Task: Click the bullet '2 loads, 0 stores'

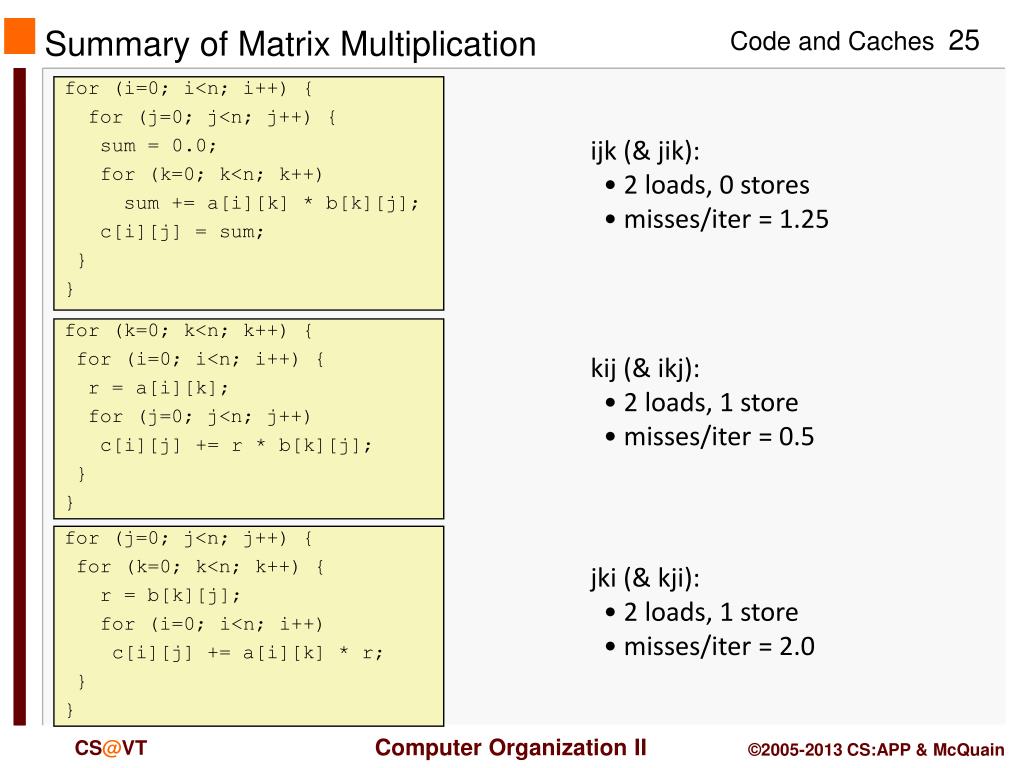Action: point(707,185)
